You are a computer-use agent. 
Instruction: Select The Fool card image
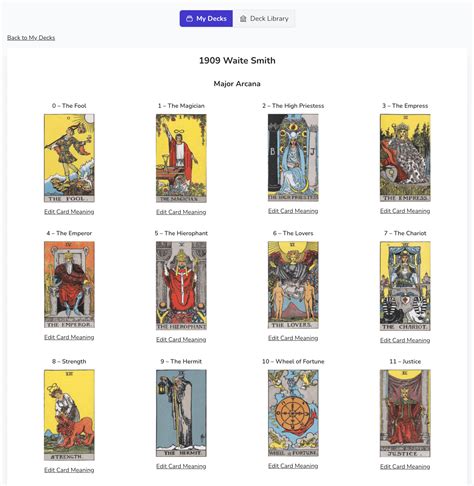[x=69, y=158]
